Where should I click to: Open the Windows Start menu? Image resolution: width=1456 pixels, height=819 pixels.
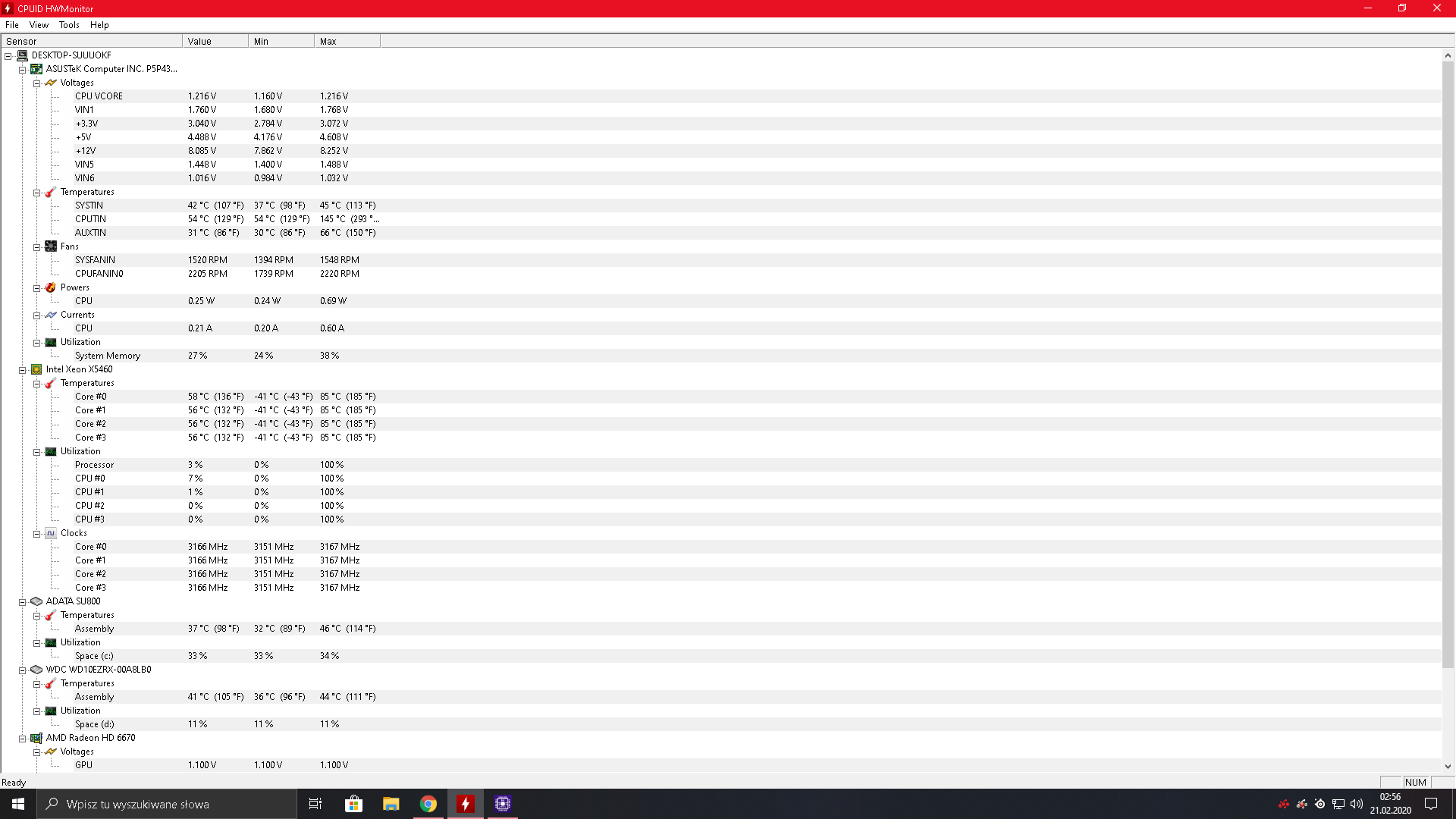(x=18, y=804)
